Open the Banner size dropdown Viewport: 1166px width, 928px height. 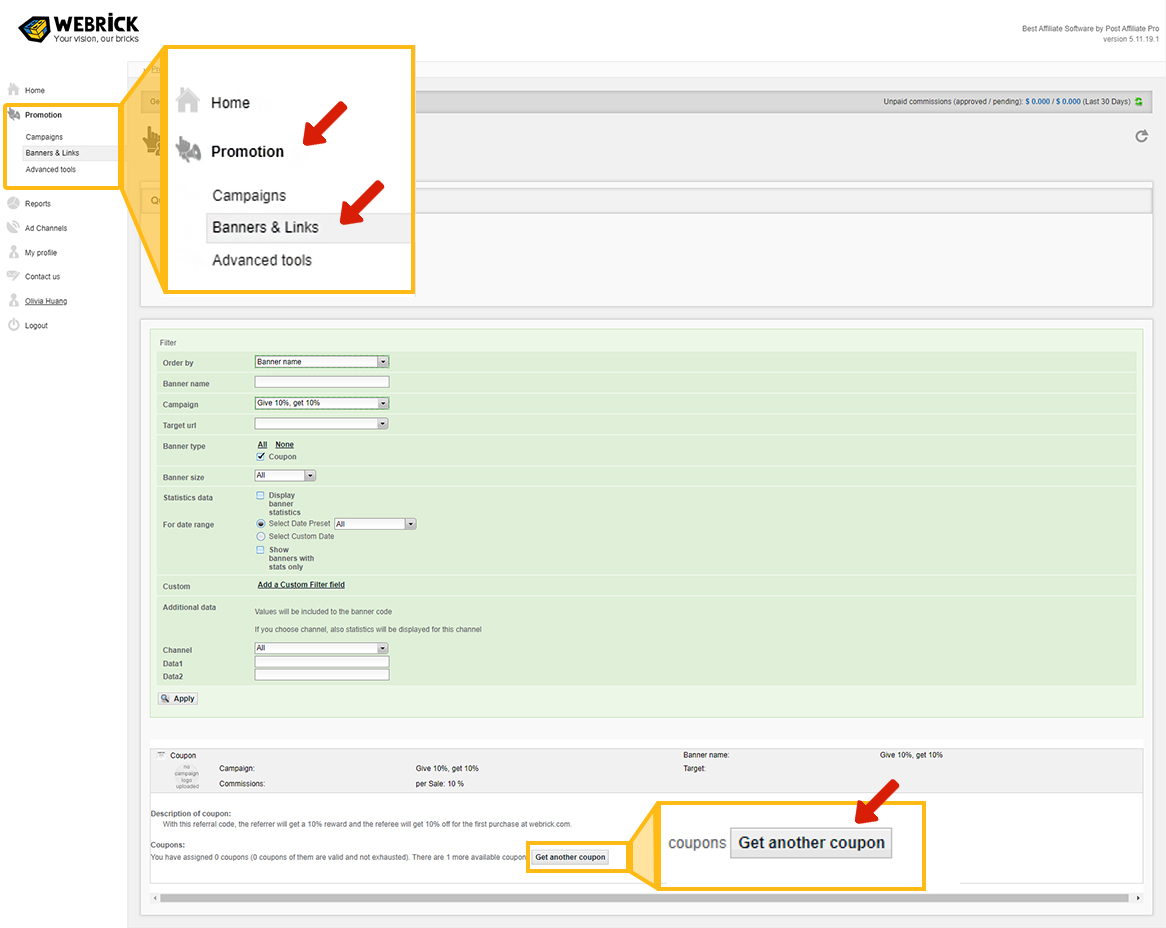310,476
